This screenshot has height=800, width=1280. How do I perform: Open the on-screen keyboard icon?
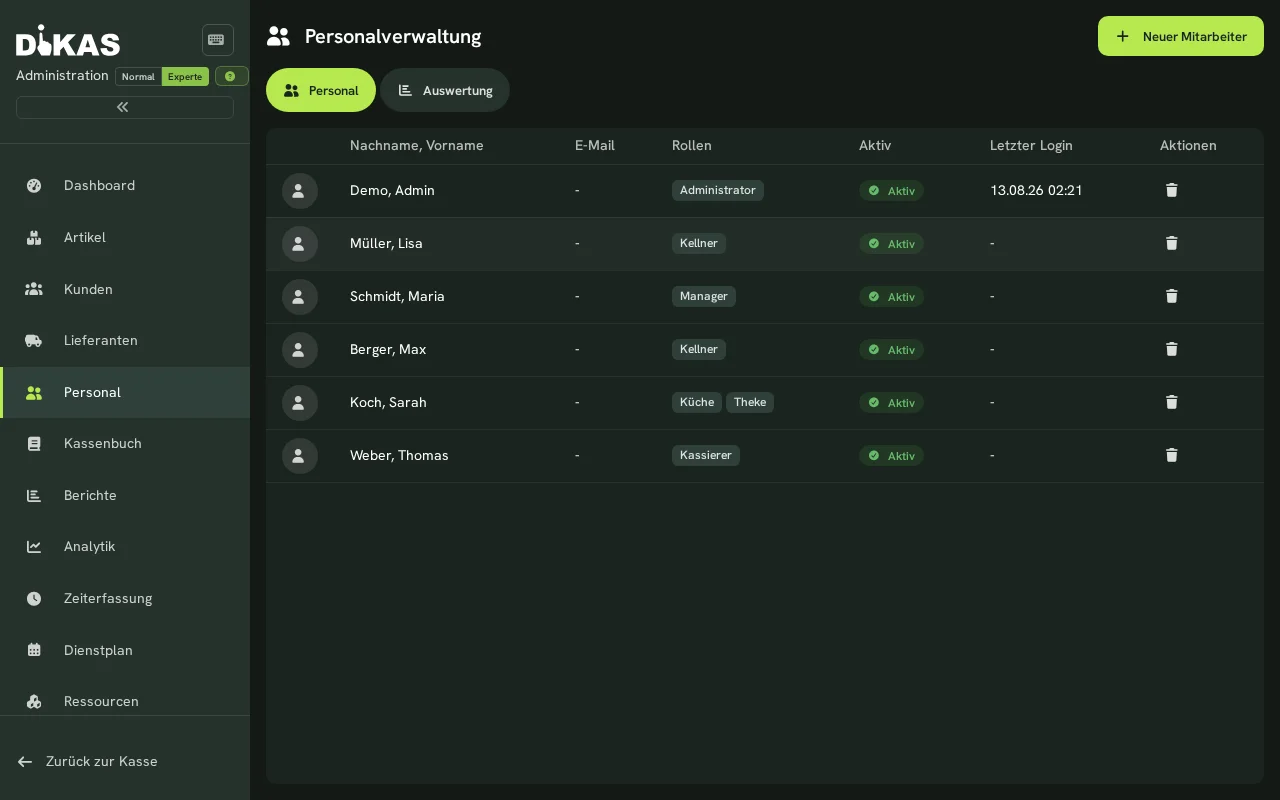click(x=217, y=40)
